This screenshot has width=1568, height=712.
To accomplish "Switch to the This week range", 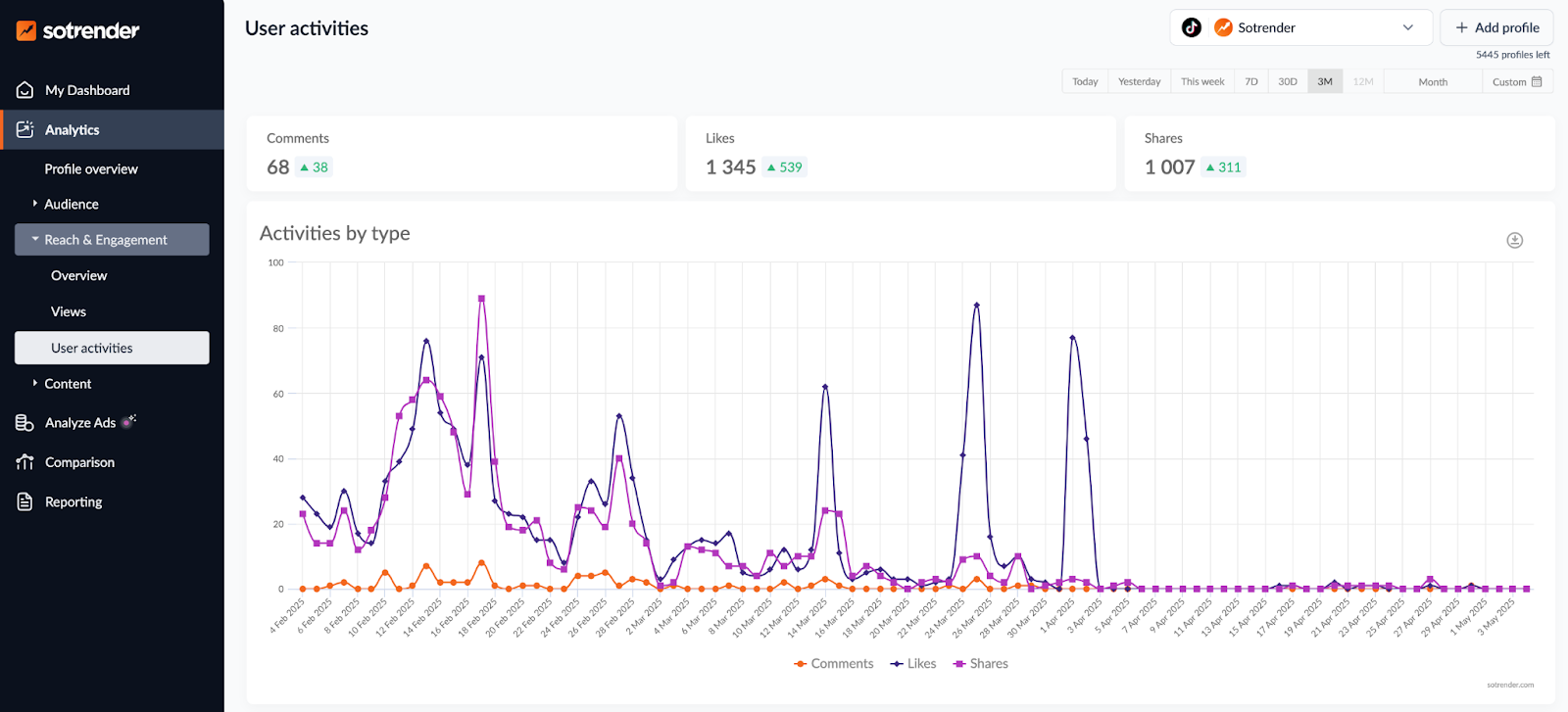I will coord(1202,82).
